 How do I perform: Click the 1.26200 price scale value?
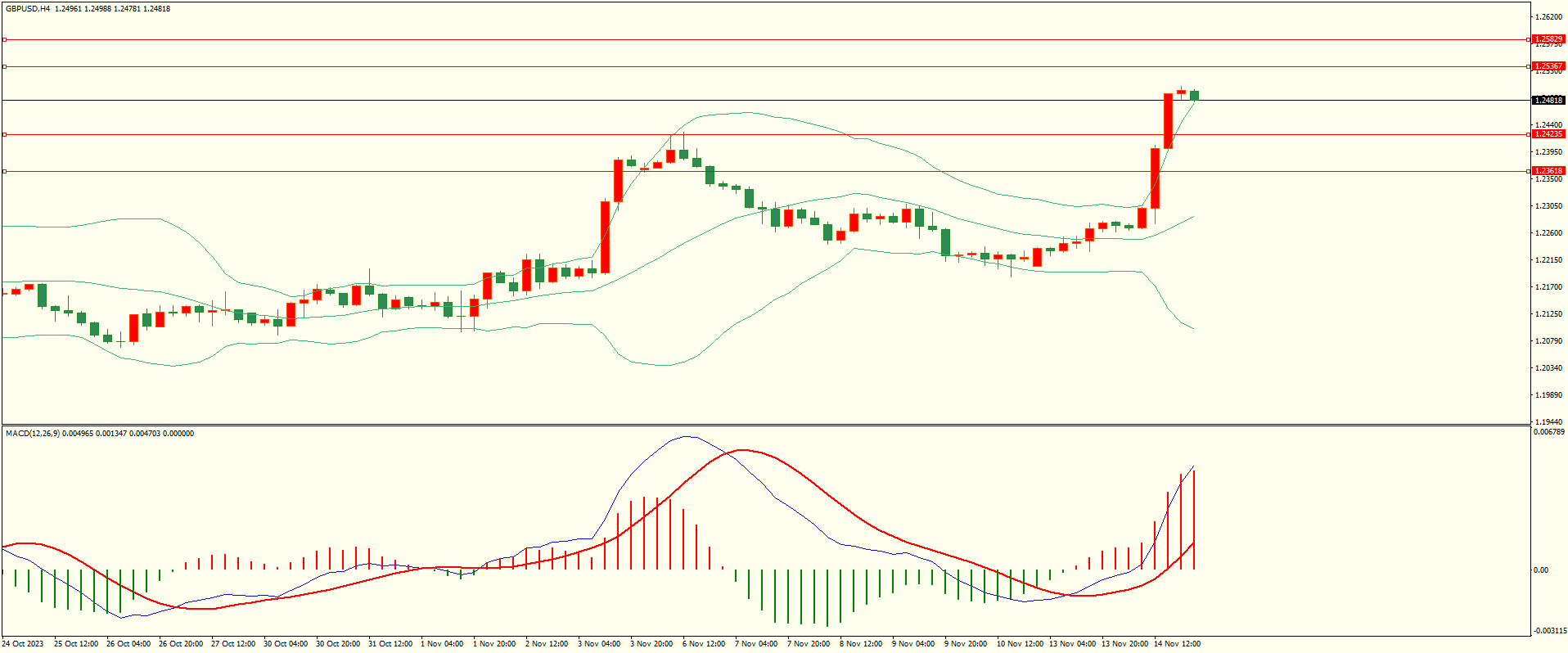tap(1548, 17)
